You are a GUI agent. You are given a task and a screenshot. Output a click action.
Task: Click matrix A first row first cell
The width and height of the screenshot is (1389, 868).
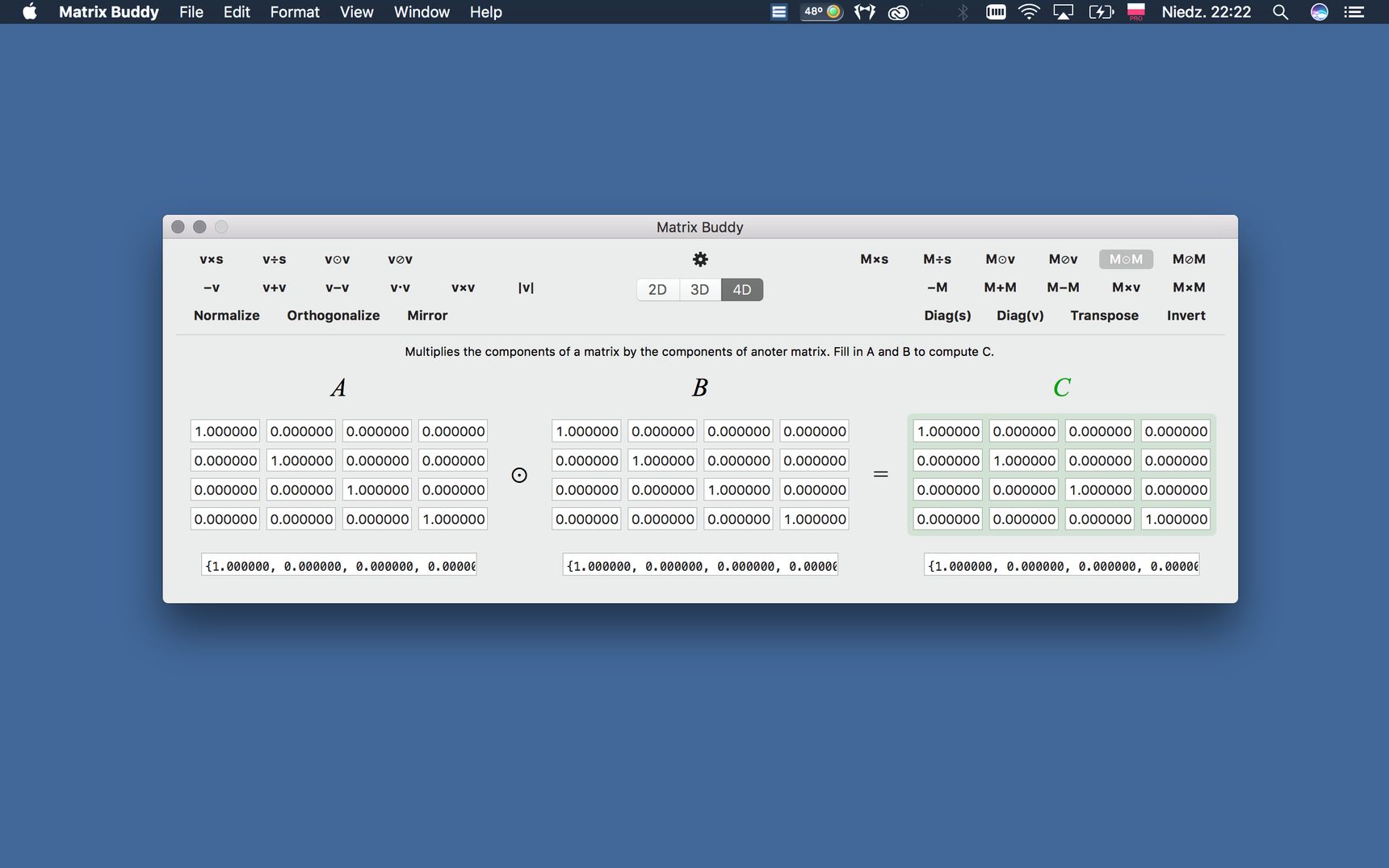click(x=225, y=431)
